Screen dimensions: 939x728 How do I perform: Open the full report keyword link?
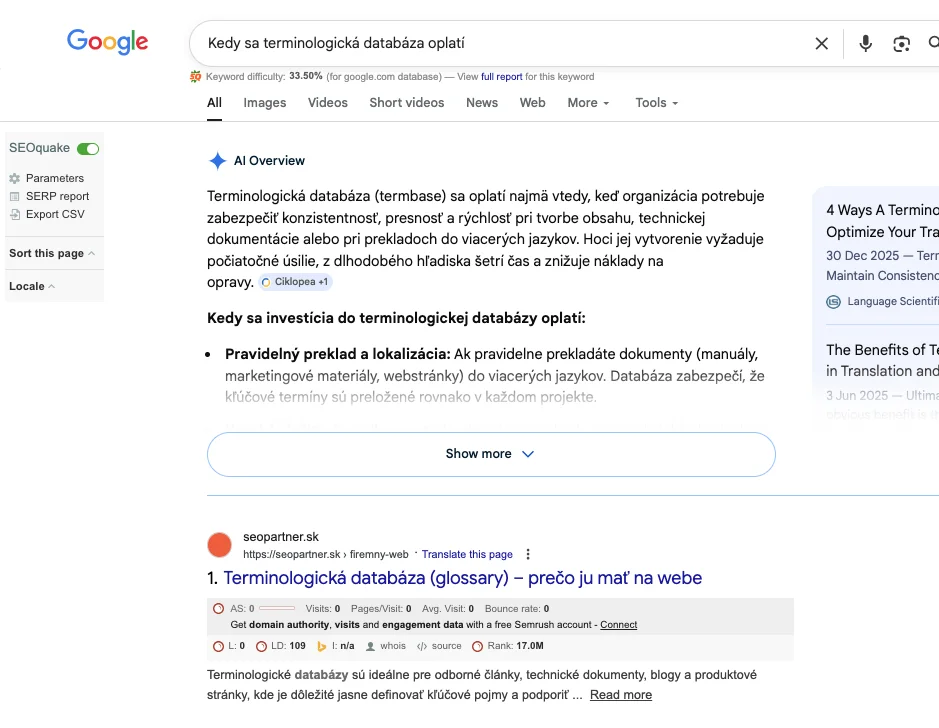[502, 76]
